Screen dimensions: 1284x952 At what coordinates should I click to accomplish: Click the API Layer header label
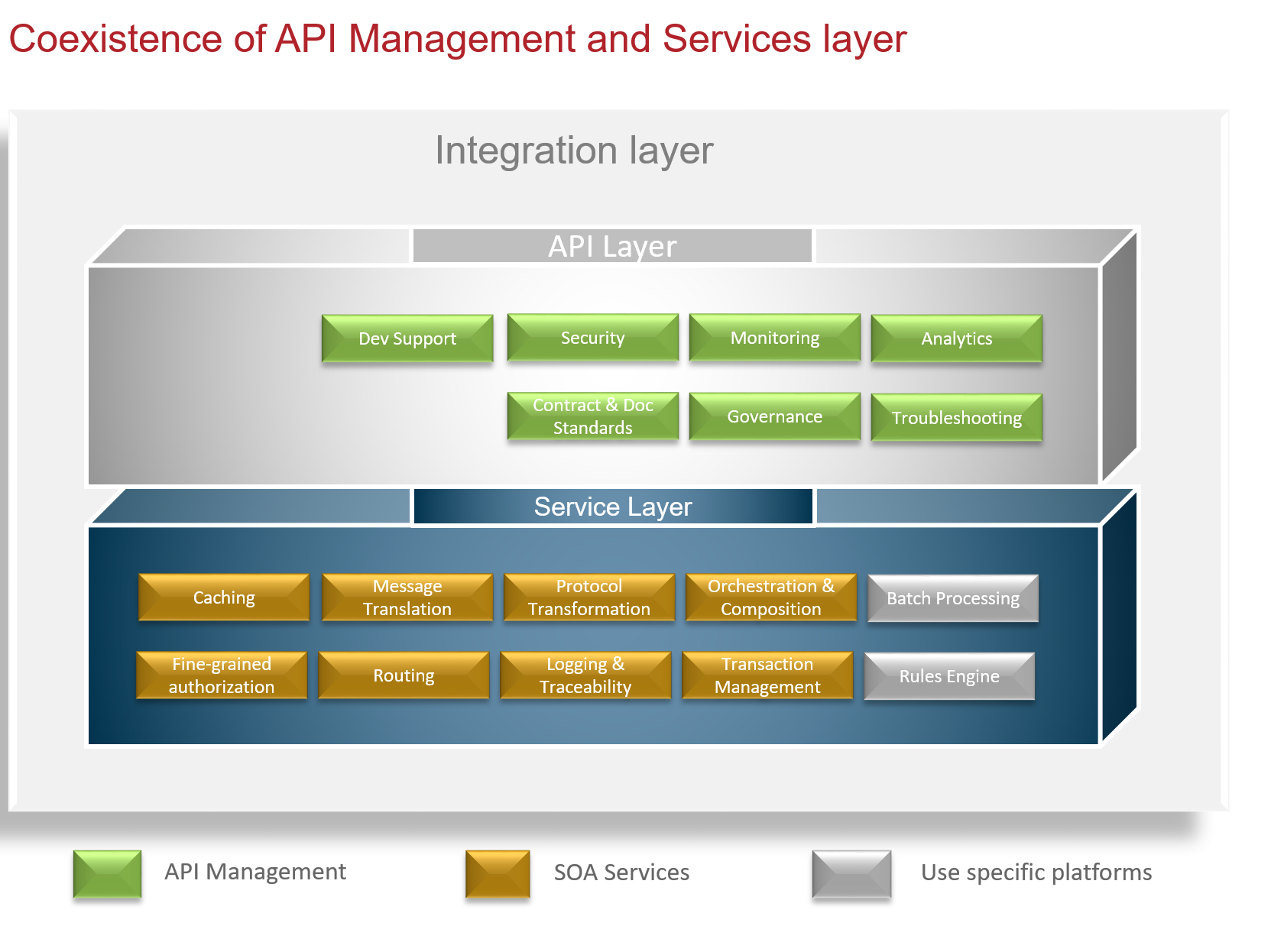point(611,246)
